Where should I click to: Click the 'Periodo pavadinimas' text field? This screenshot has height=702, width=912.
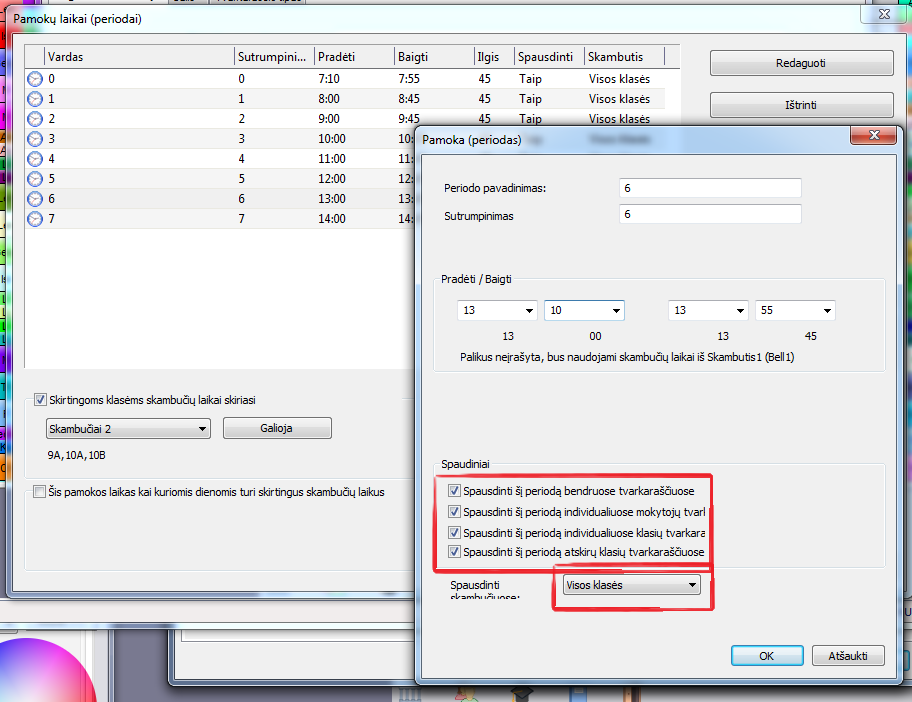coord(710,188)
